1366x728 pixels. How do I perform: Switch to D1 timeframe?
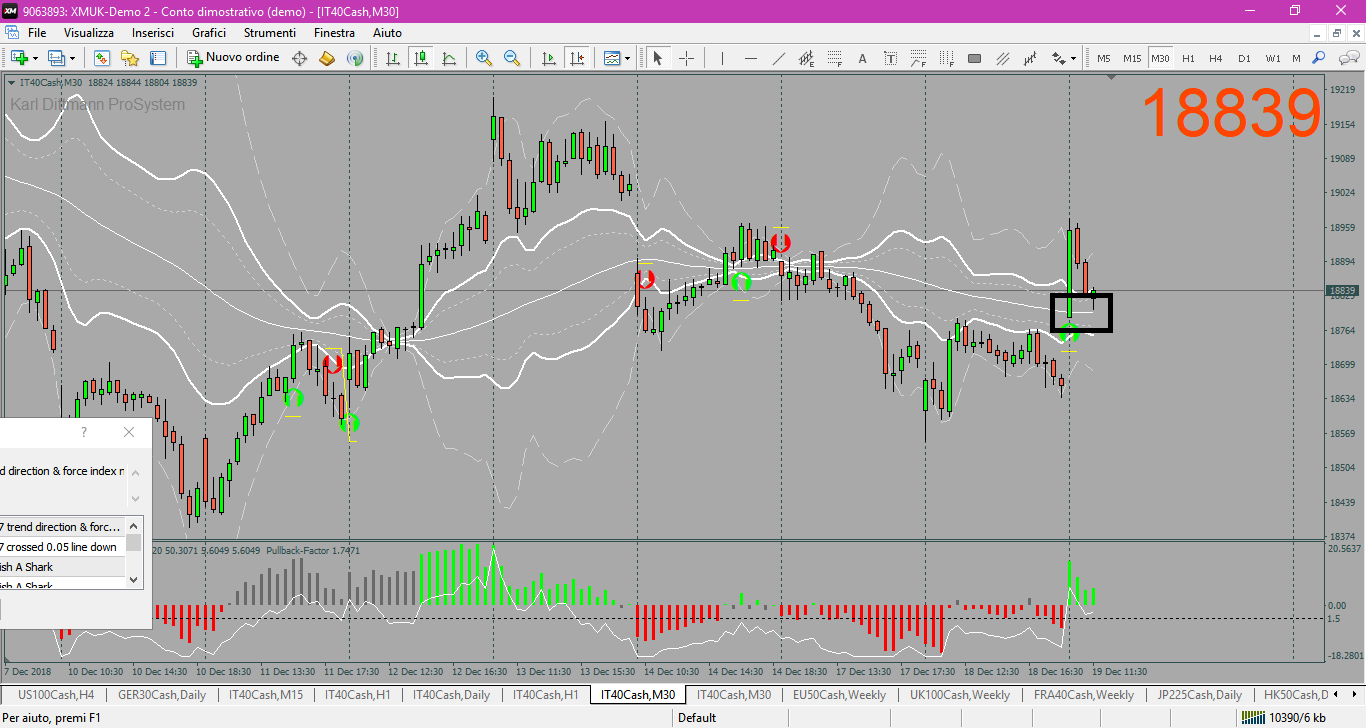tap(1244, 58)
